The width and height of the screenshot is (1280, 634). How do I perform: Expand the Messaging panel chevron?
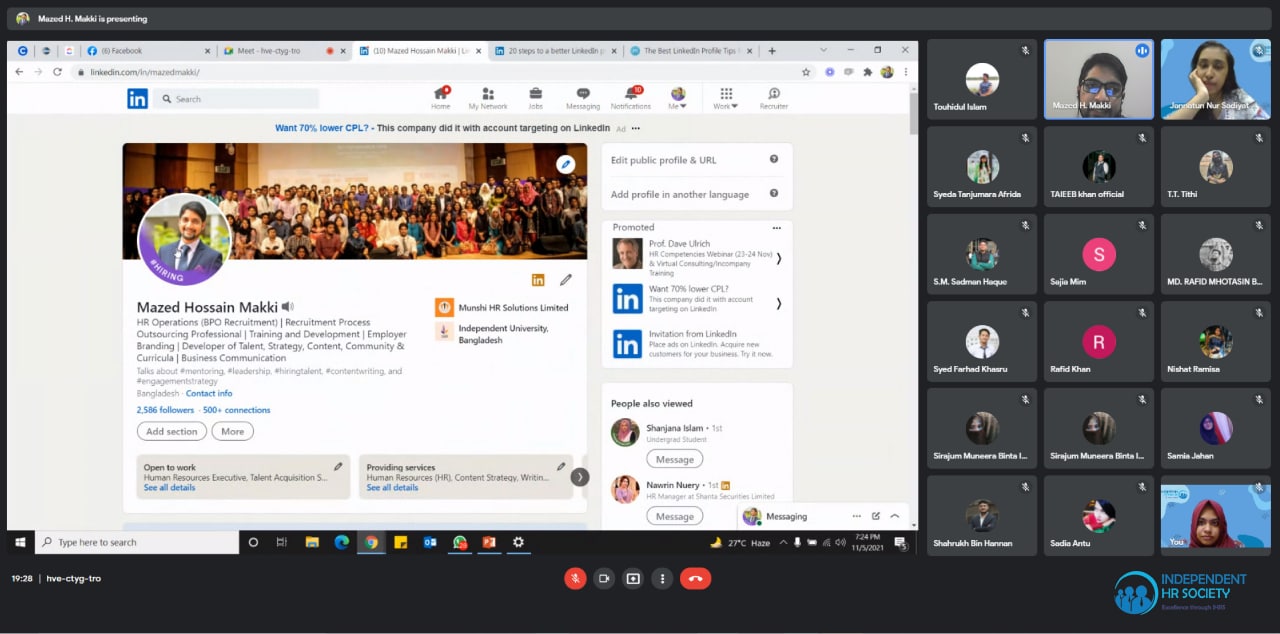point(895,516)
